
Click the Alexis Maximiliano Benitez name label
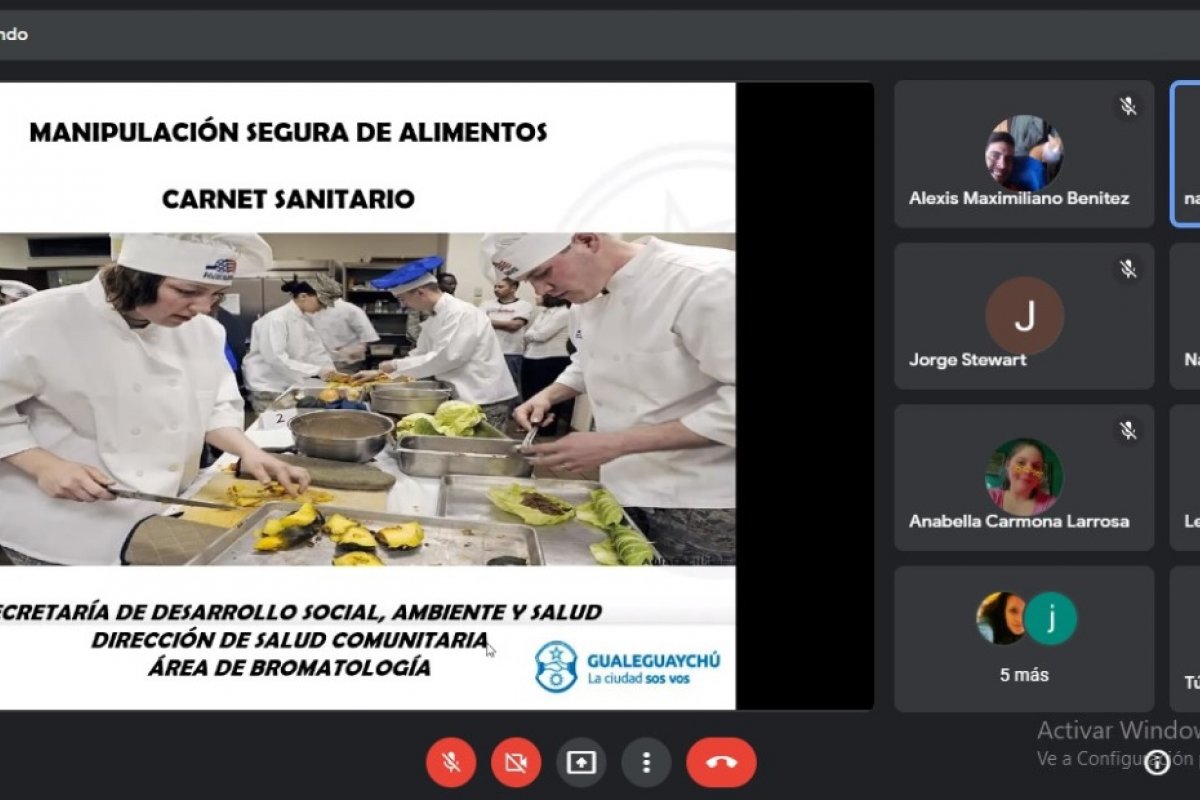tap(1018, 198)
